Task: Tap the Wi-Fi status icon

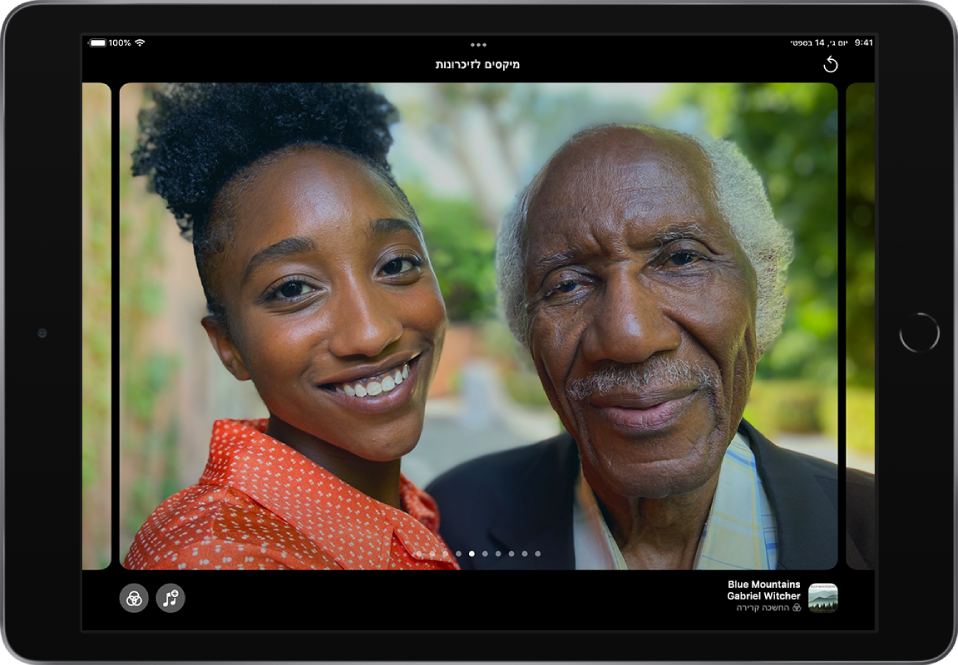Action: [x=140, y=43]
